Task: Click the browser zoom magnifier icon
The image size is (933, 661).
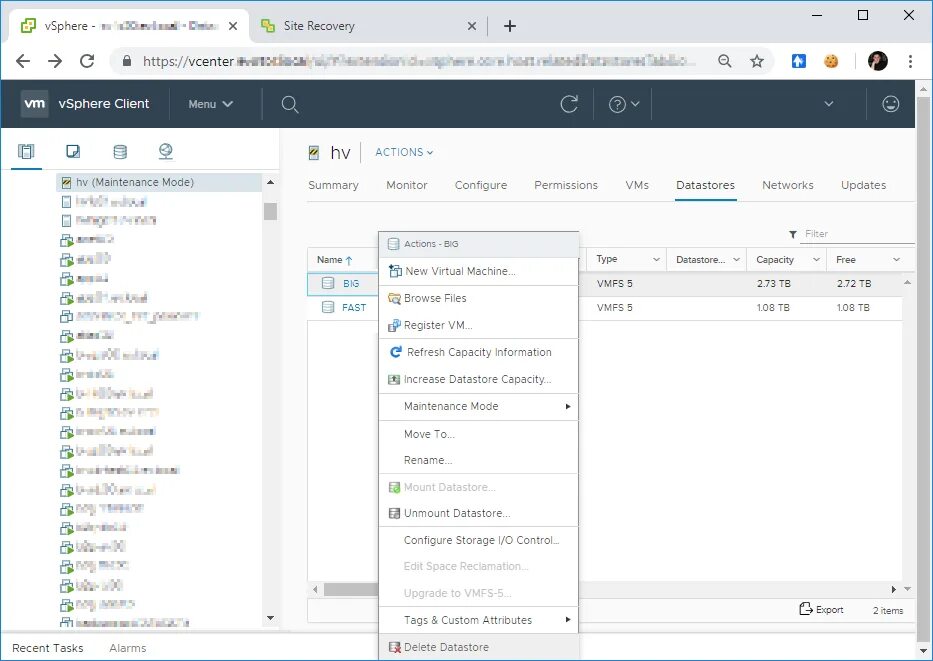Action: pyautogui.click(x=724, y=61)
